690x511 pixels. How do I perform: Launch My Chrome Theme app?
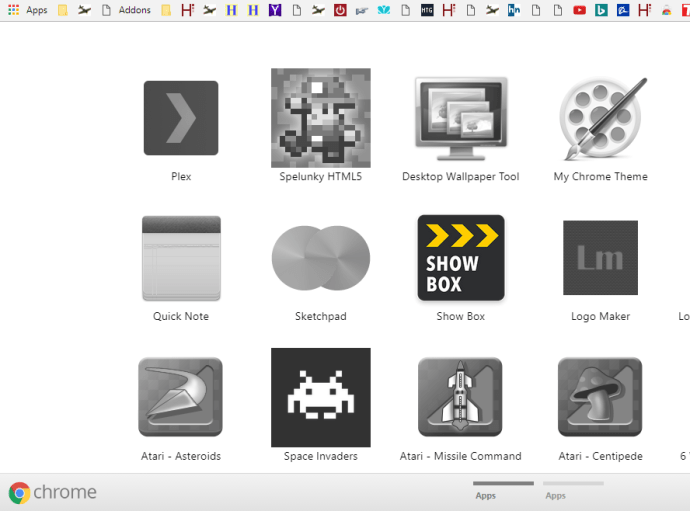[x=601, y=119]
